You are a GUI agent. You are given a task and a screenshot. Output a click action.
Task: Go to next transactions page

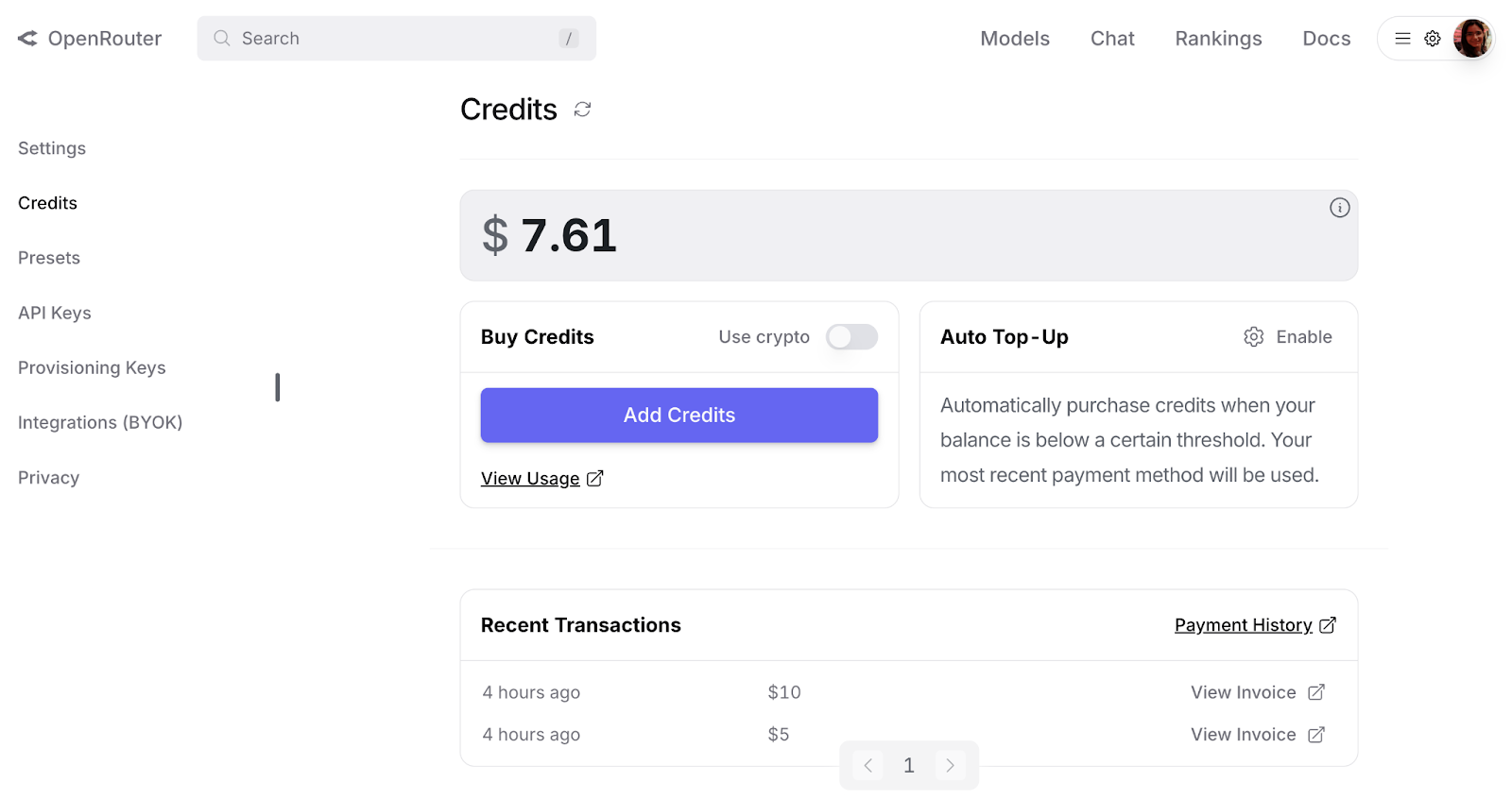951,766
